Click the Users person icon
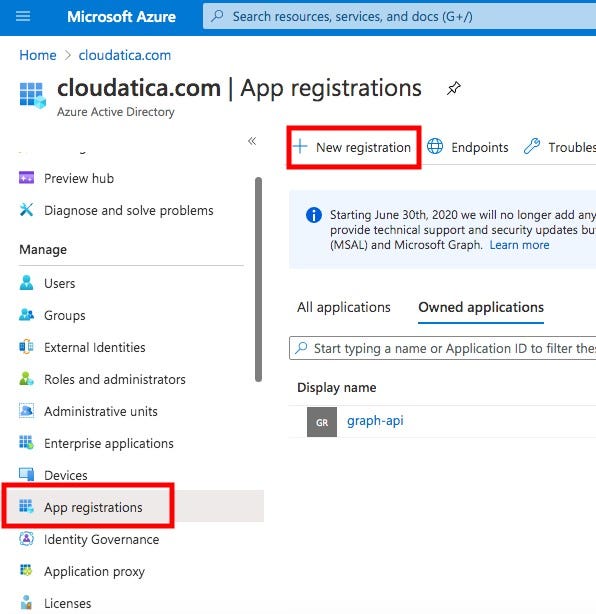The image size is (596, 614). point(26,283)
